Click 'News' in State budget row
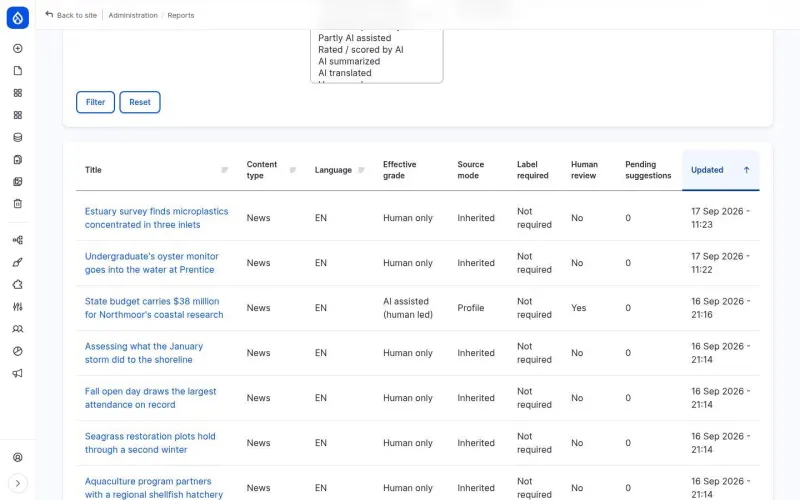 [258, 308]
